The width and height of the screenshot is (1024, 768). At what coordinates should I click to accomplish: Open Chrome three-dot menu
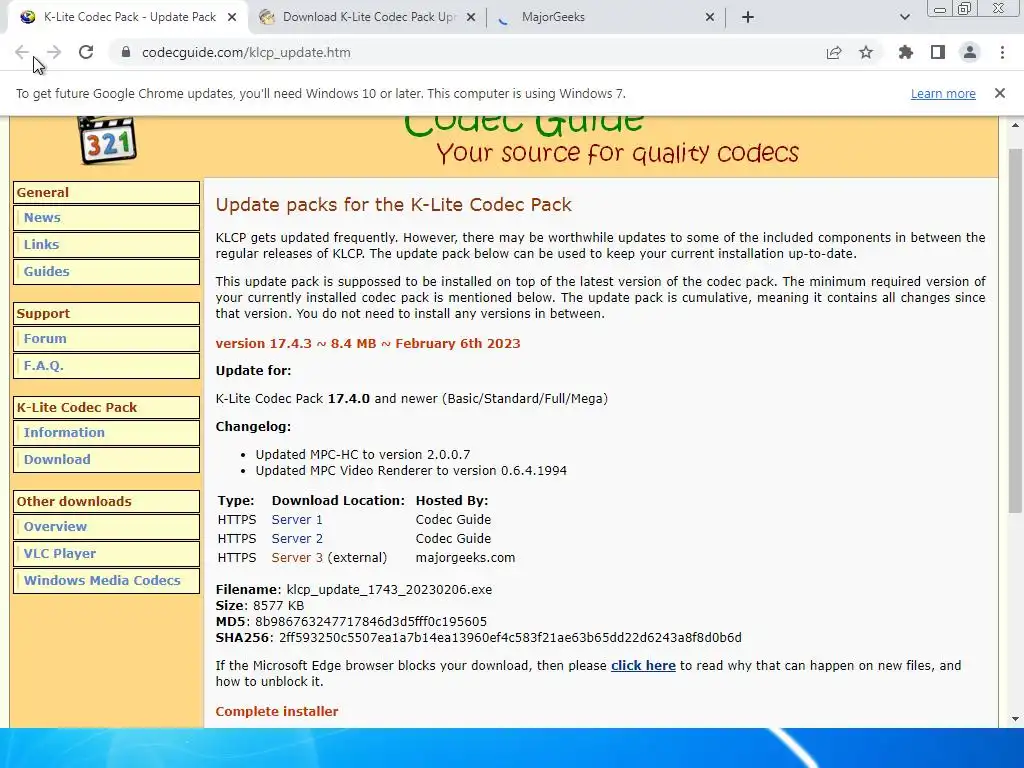tap(1002, 52)
